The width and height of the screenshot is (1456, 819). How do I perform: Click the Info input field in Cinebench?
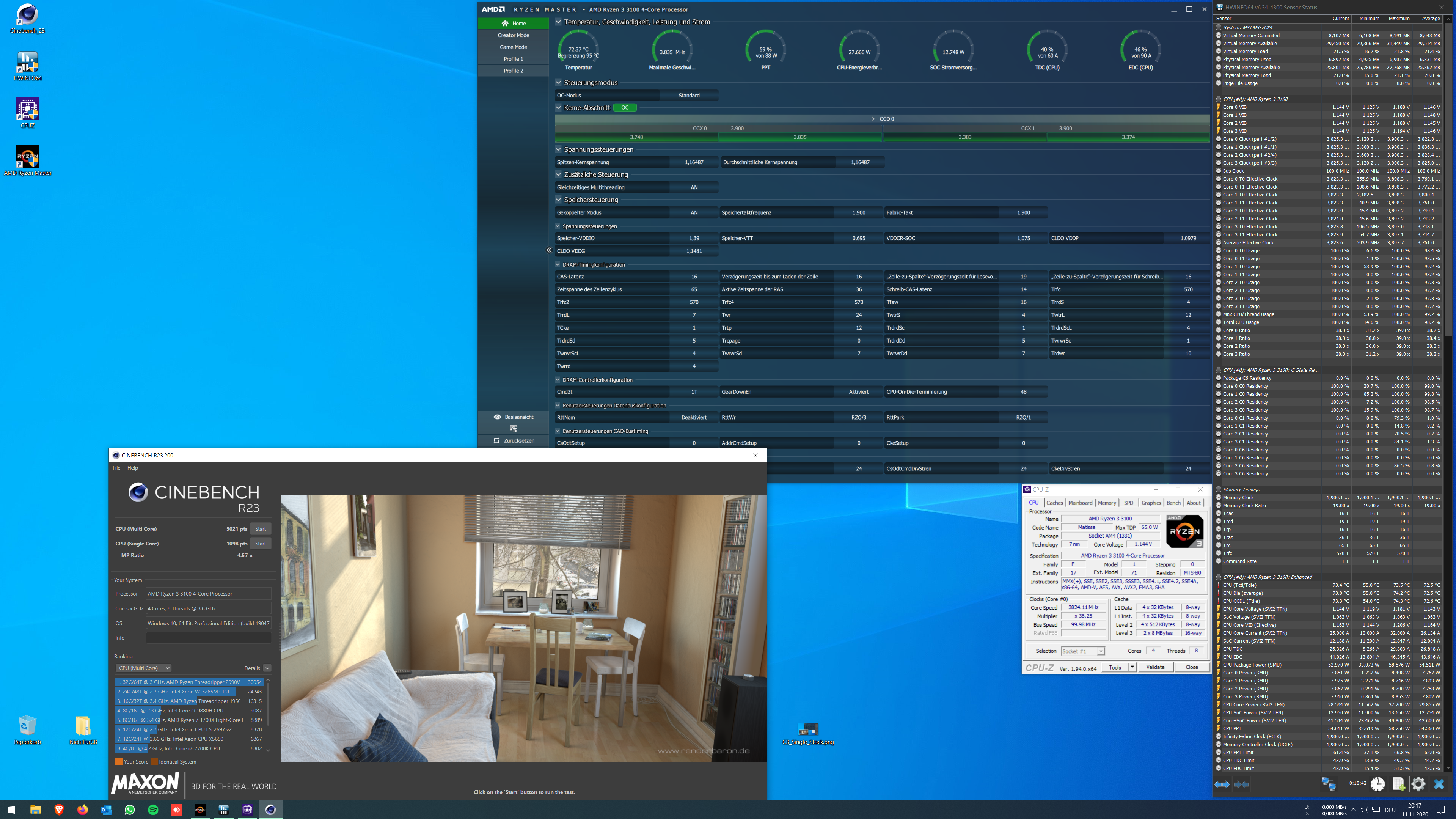pyautogui.click(x=208, y=638)
